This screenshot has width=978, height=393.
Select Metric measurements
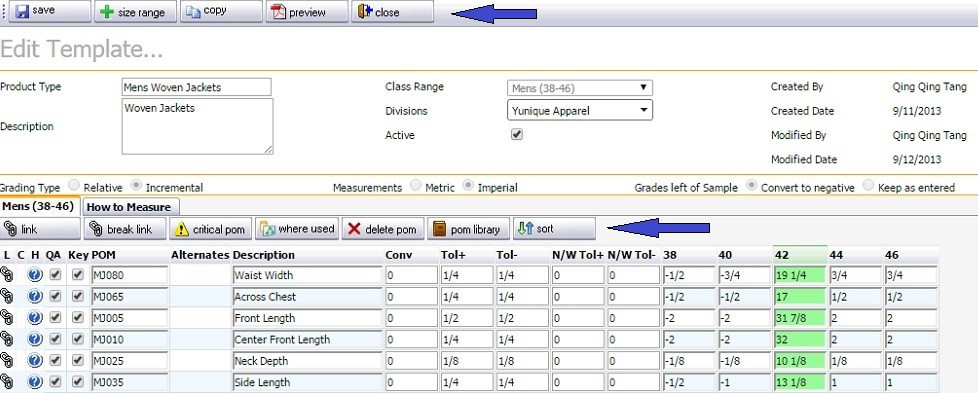click(x=415, y=185)
